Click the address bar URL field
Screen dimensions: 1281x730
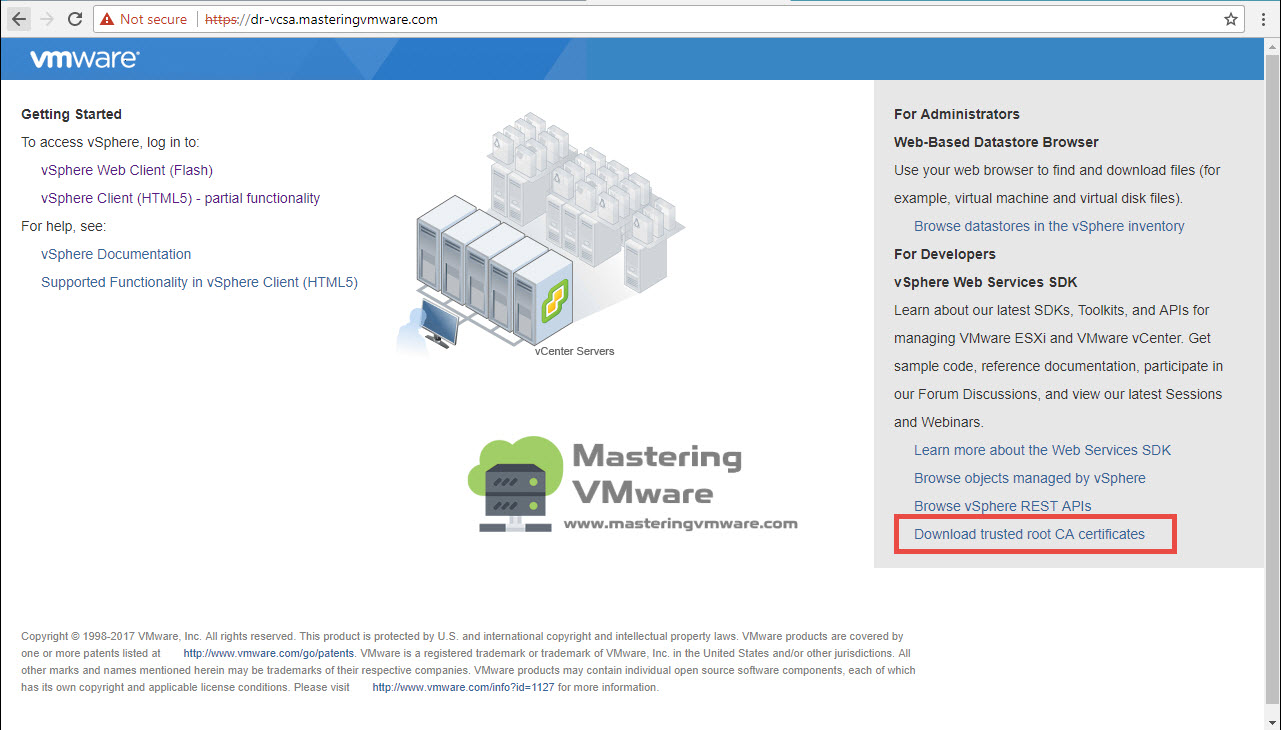[669, 19]
